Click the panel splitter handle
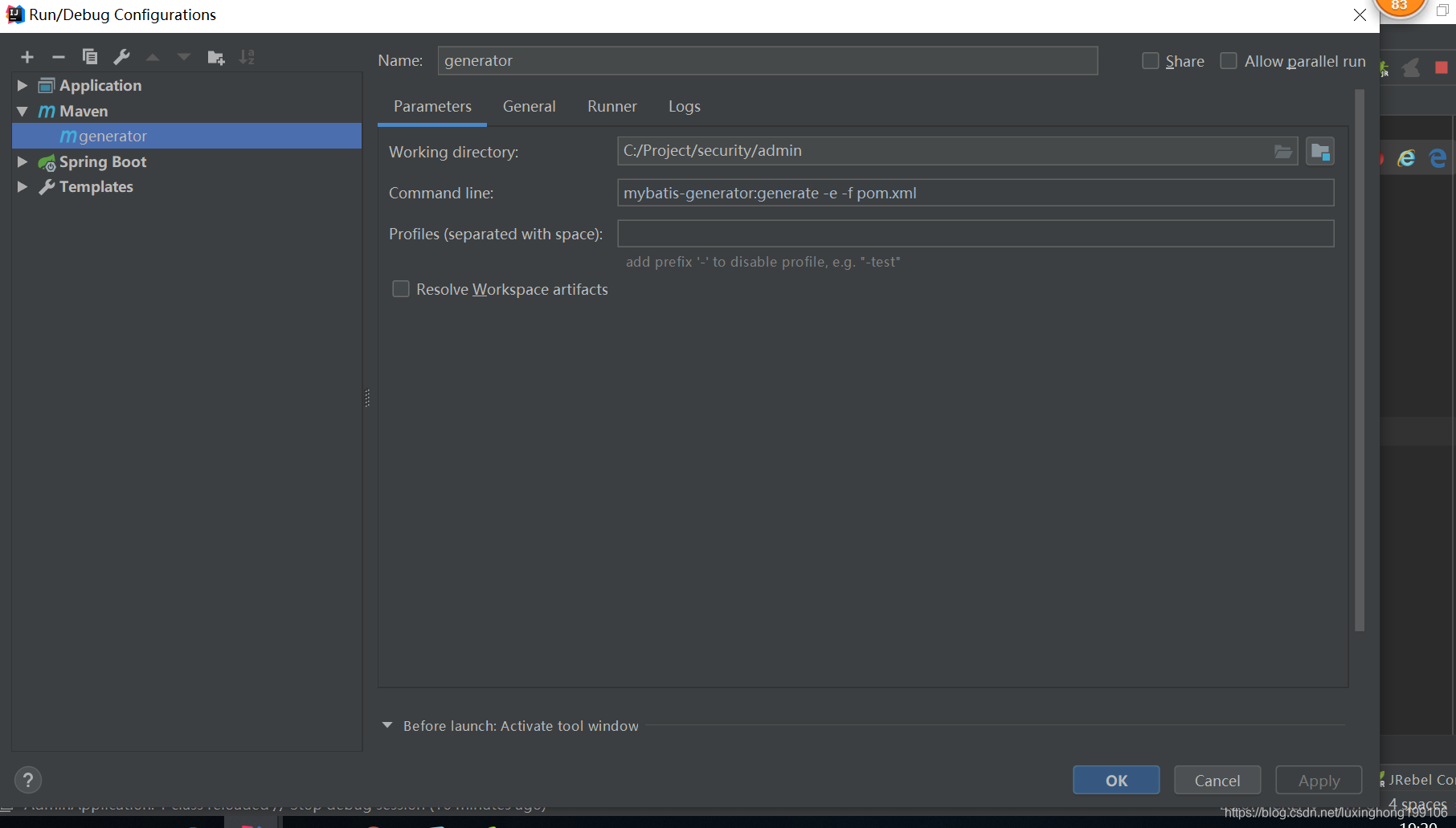The image size is (1456, 828). tap(367, 398)
